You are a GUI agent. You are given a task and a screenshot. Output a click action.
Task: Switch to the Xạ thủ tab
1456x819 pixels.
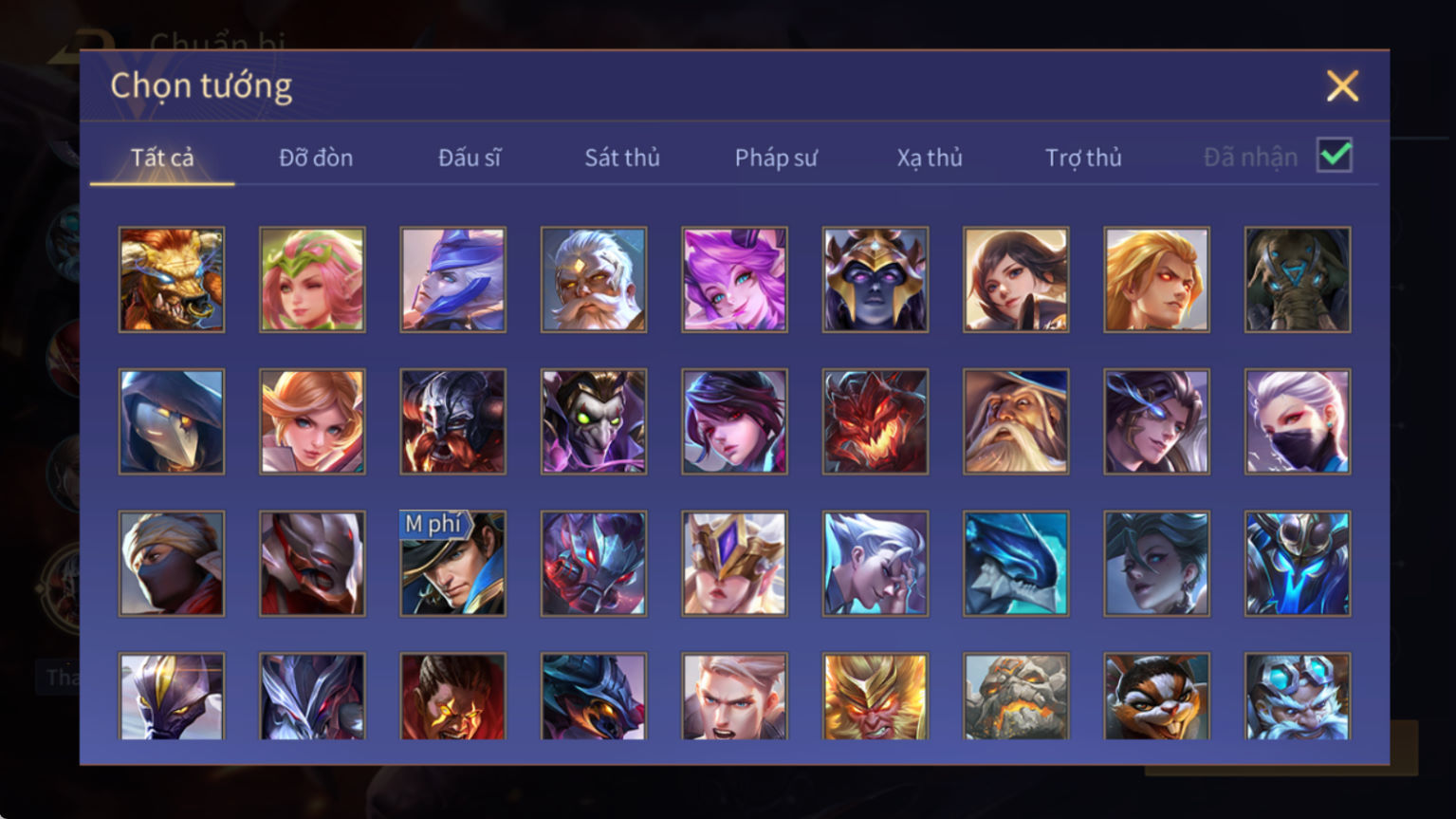tap(930, 158)
